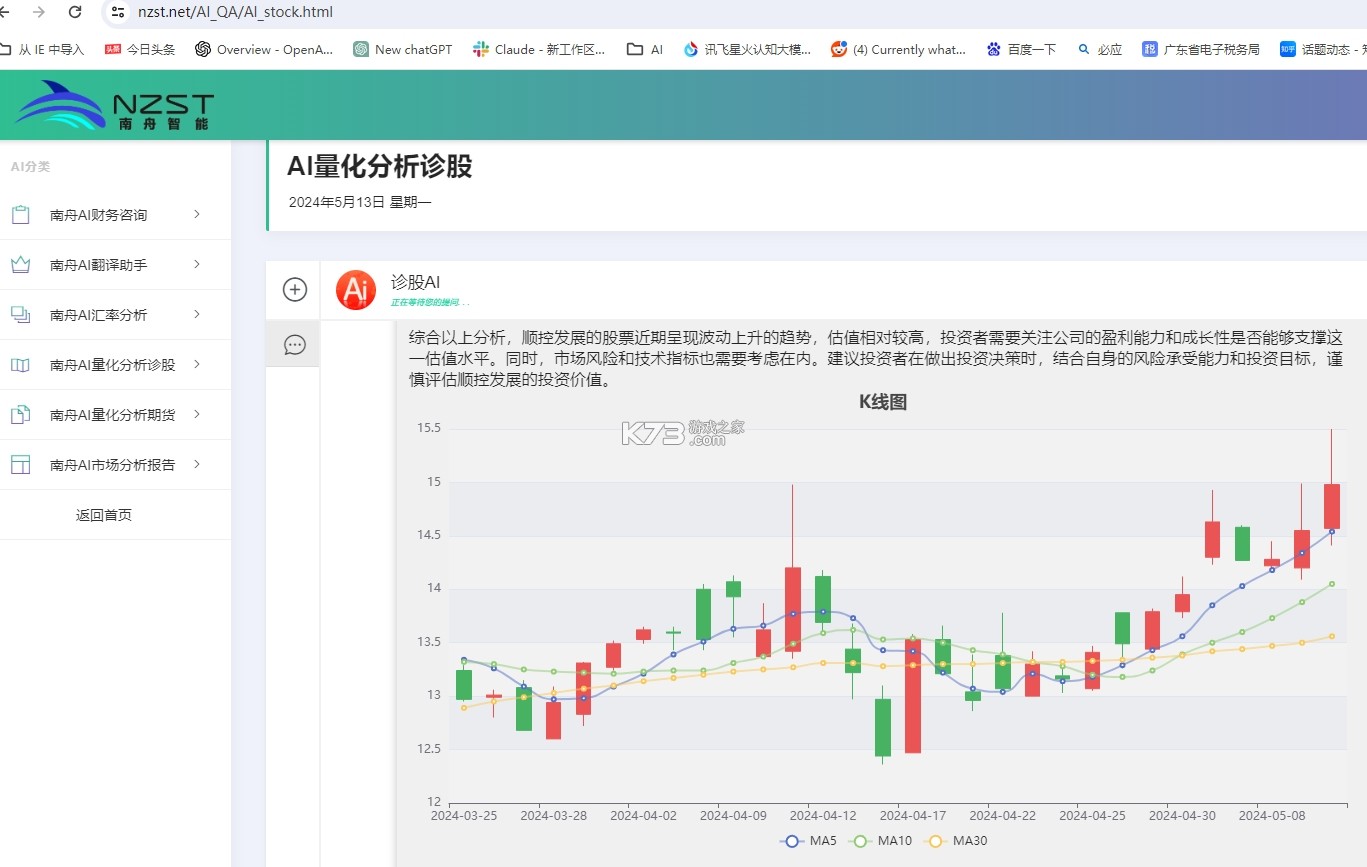Viewport: 1367px width, 867px height.
Task: Click the 2024-04-17 date on the chart axis
Action: click(x=913, y=815)
